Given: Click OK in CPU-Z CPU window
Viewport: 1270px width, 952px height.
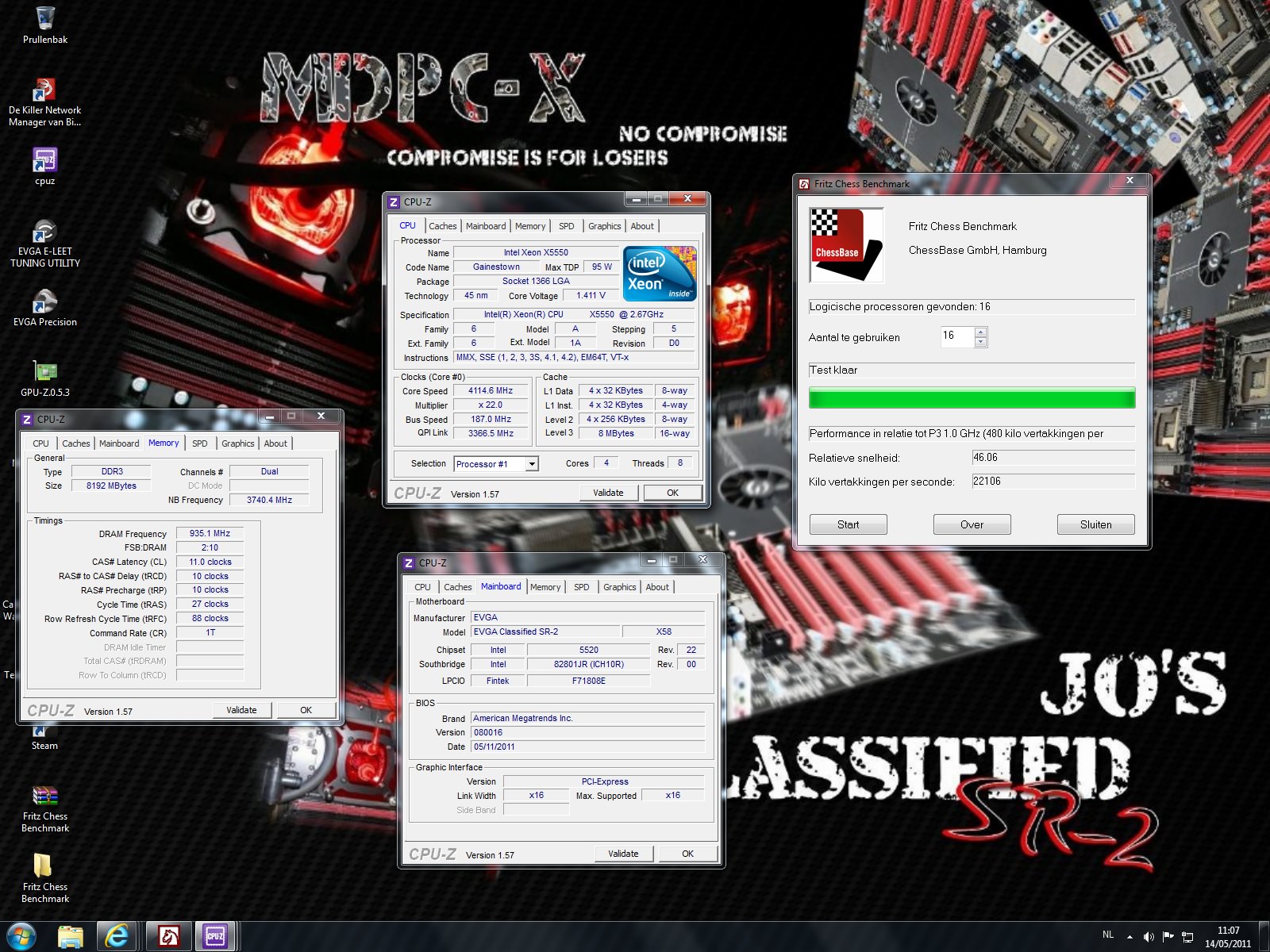Looking at the screenshot, I should pos(672,493).
